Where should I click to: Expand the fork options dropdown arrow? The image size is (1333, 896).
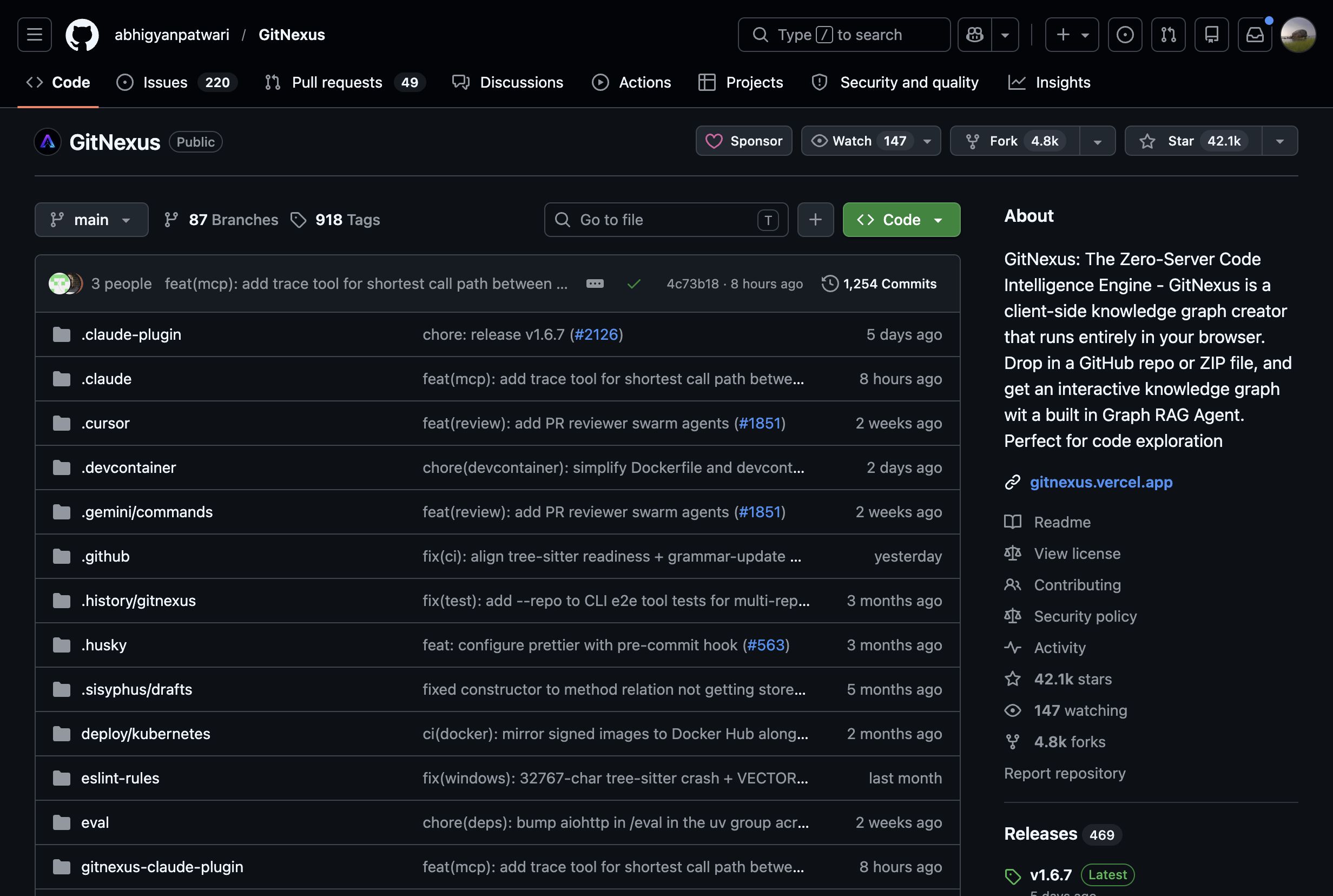pyautogui.click(x=1098, y=141)
